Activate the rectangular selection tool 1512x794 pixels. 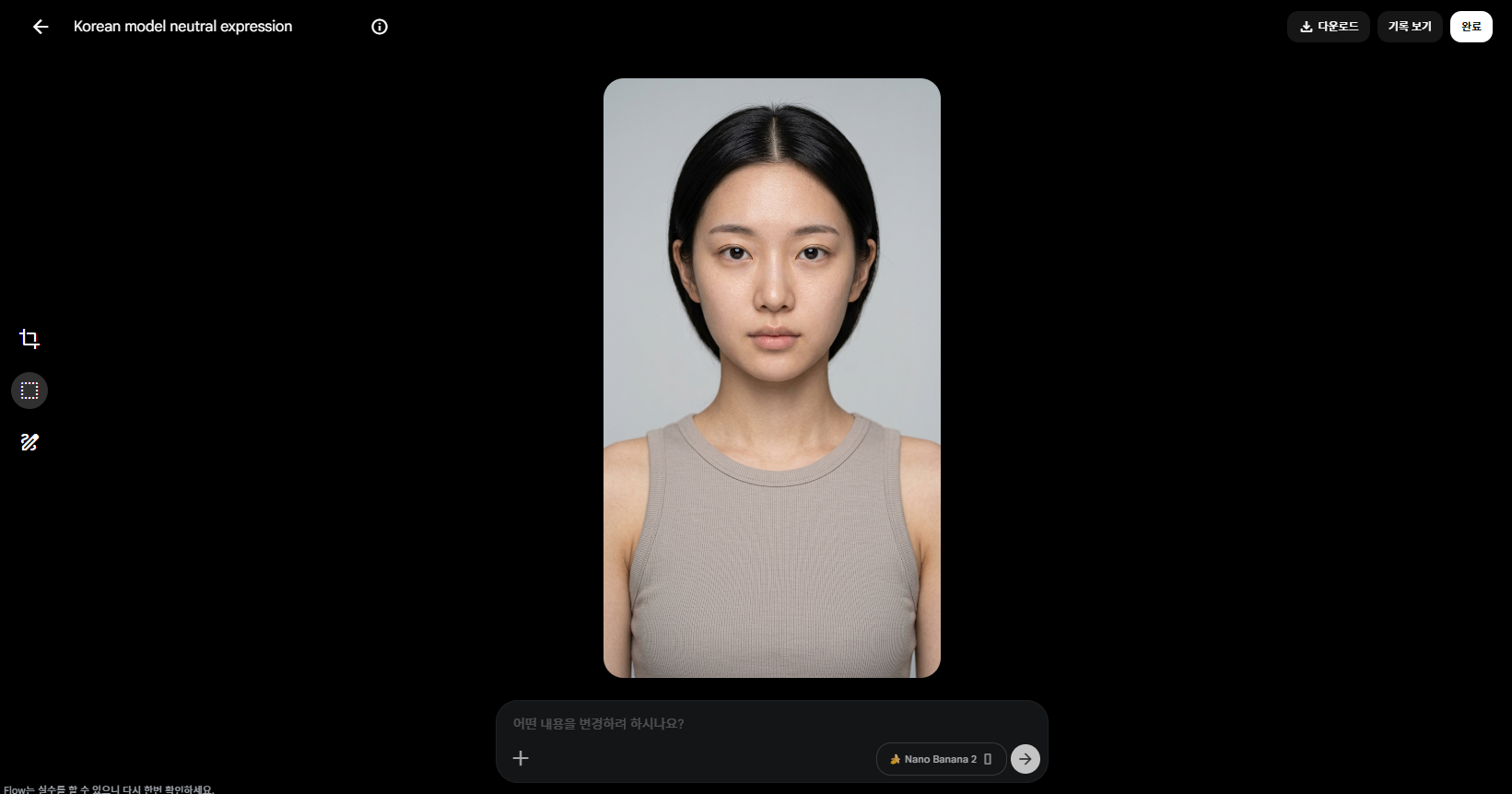[x=29, y=391]
